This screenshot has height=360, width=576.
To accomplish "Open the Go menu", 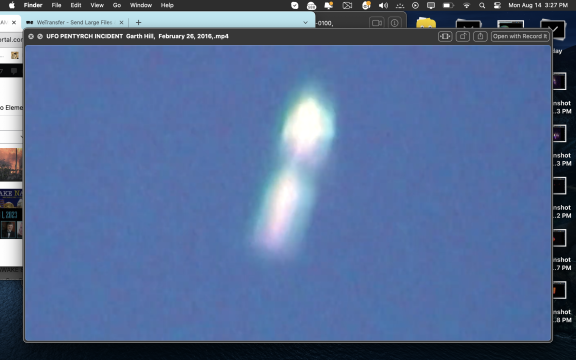I will click(x=117, y=5).
